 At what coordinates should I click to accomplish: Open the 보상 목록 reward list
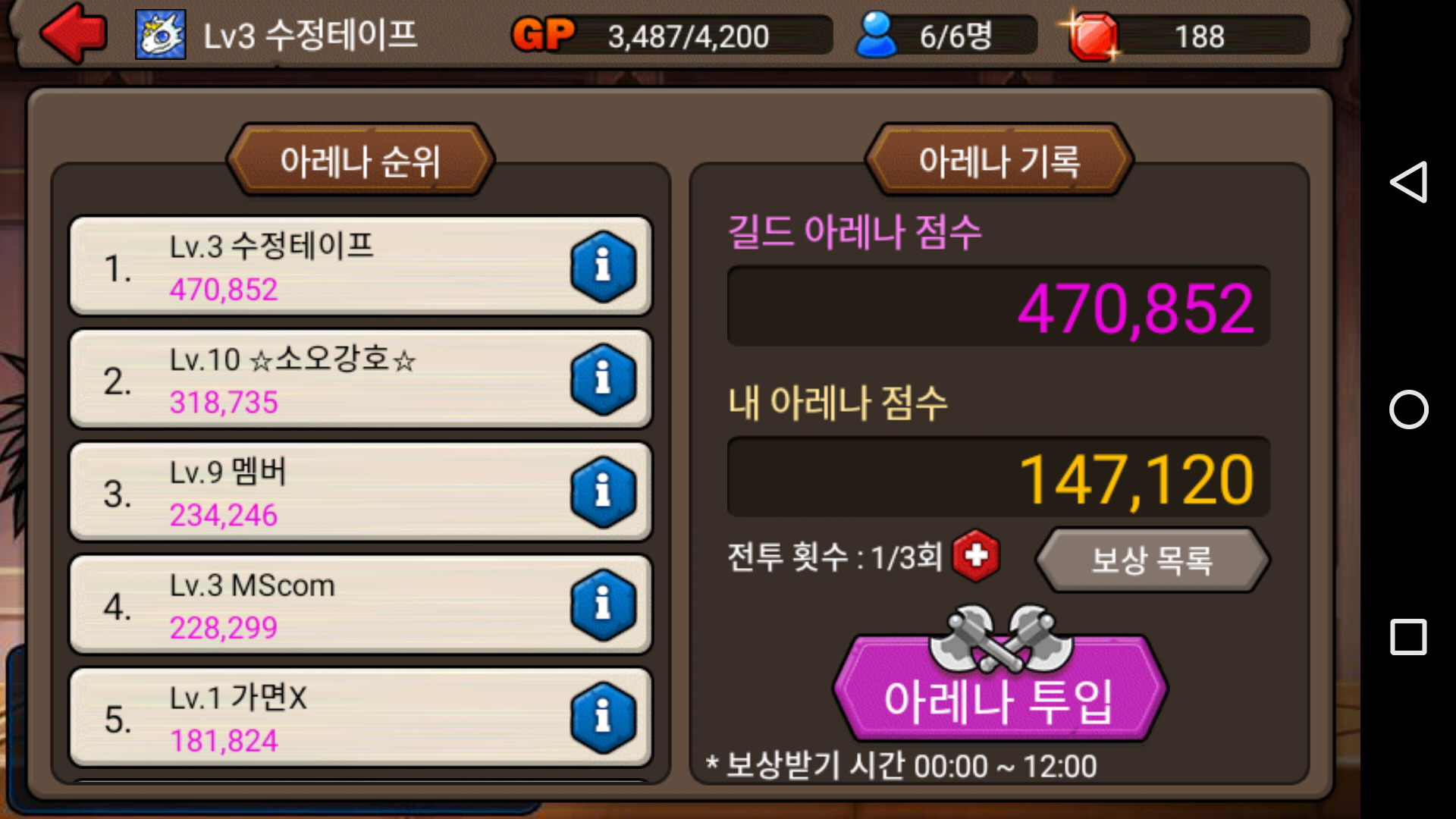pyautogui.click(x=1152, y=560)
